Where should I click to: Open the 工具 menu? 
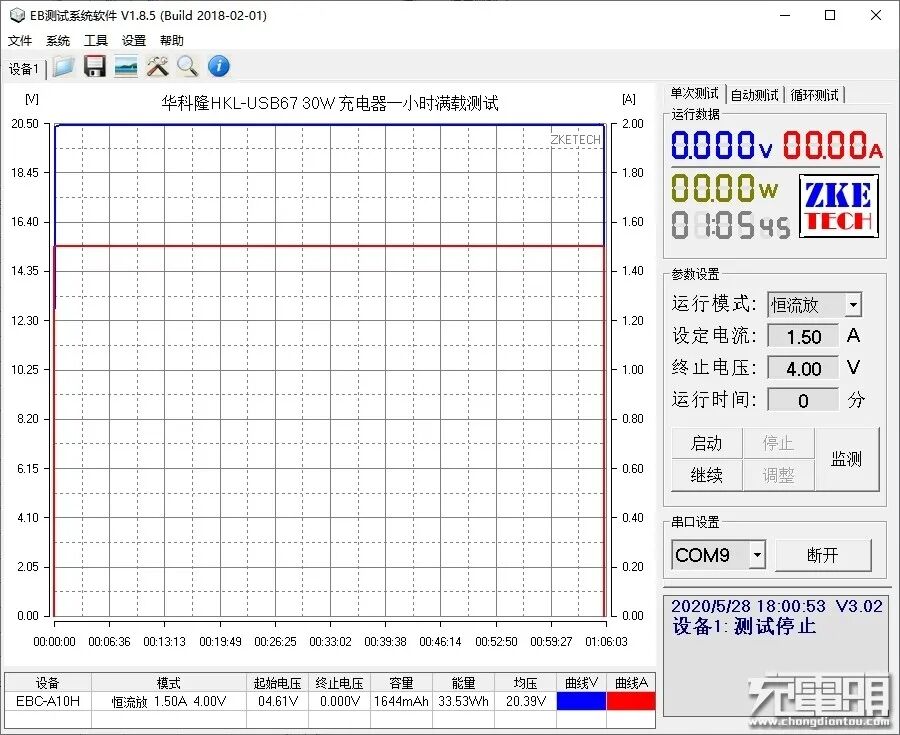click(x=96, y=41)
